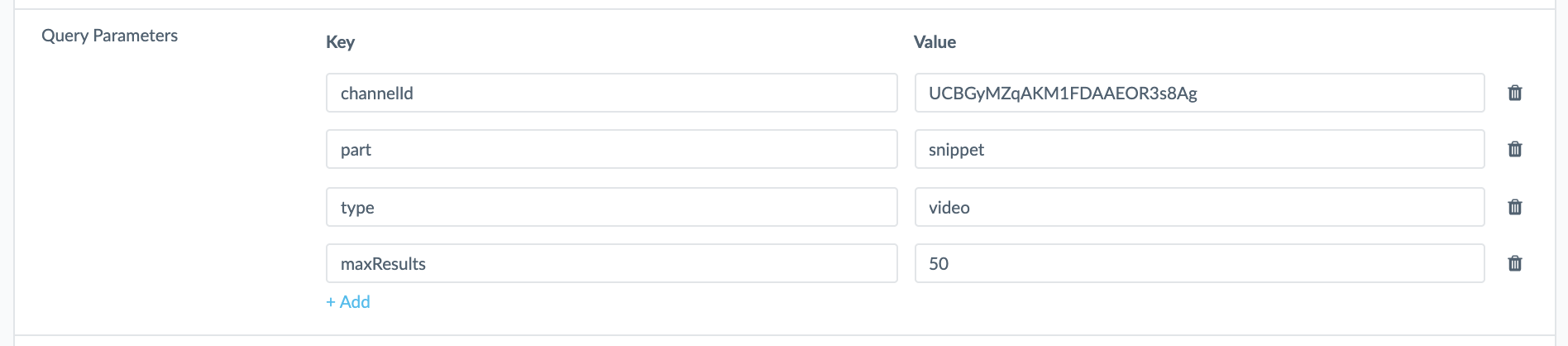Click the Query Parameters section label
Image resolution: width=1568 pixels, height=346 pixels.
pos(110,36)
